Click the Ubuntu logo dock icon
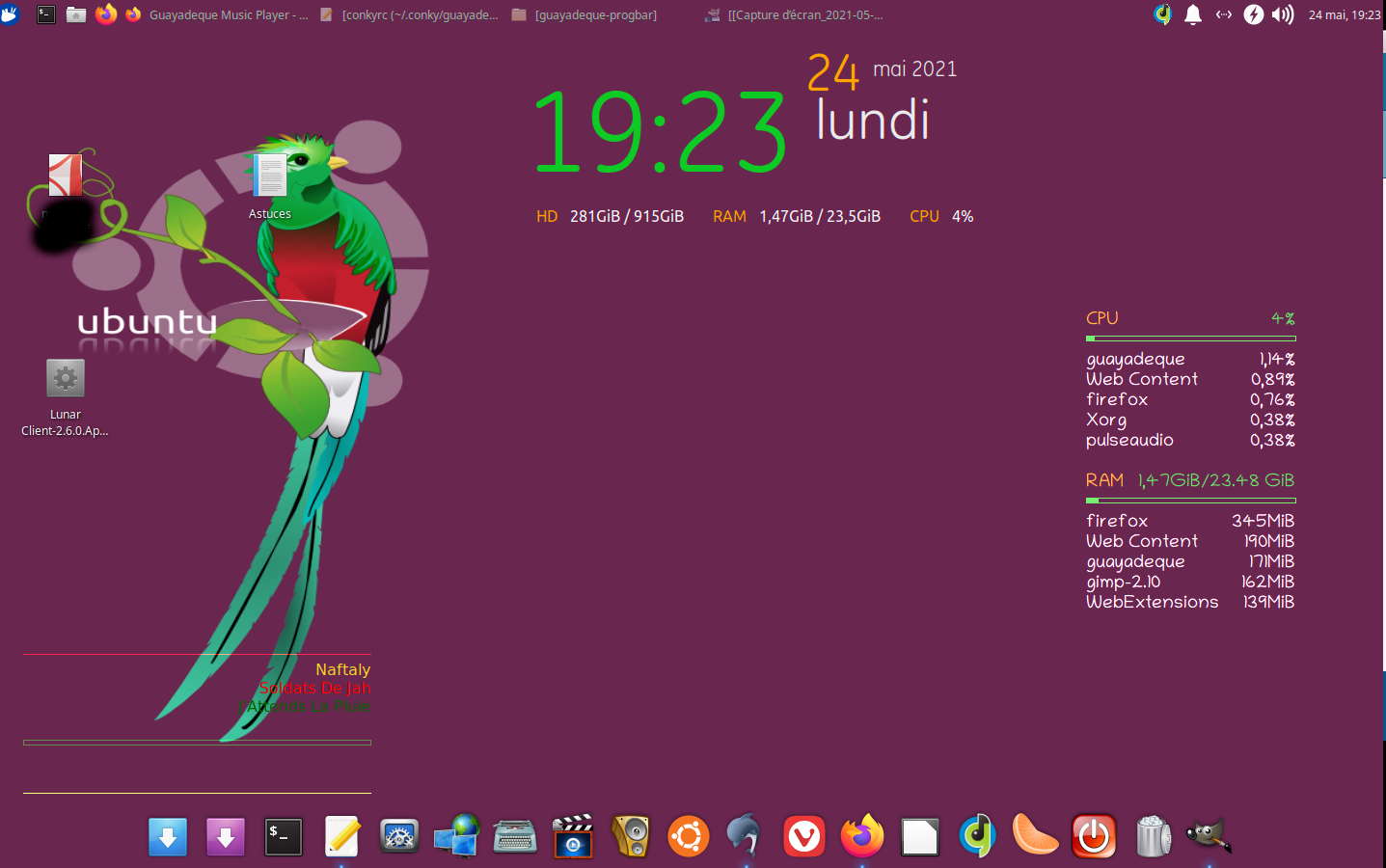 [x=689, y=836]
